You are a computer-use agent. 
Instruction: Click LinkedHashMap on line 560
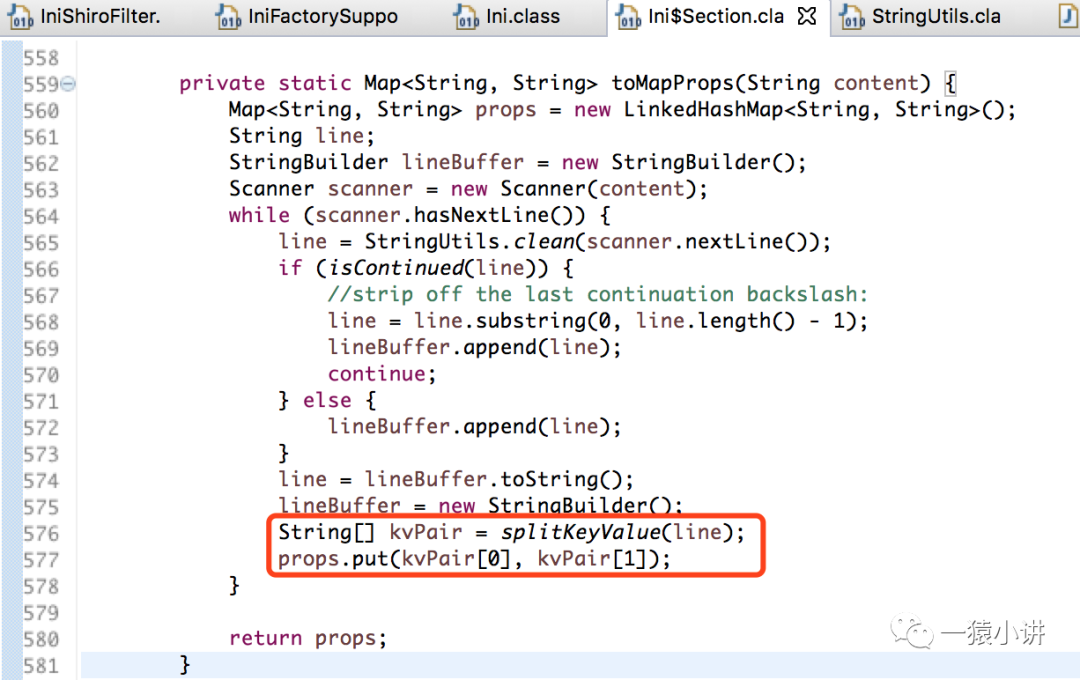pyautogui.click(x=703, y=110)
